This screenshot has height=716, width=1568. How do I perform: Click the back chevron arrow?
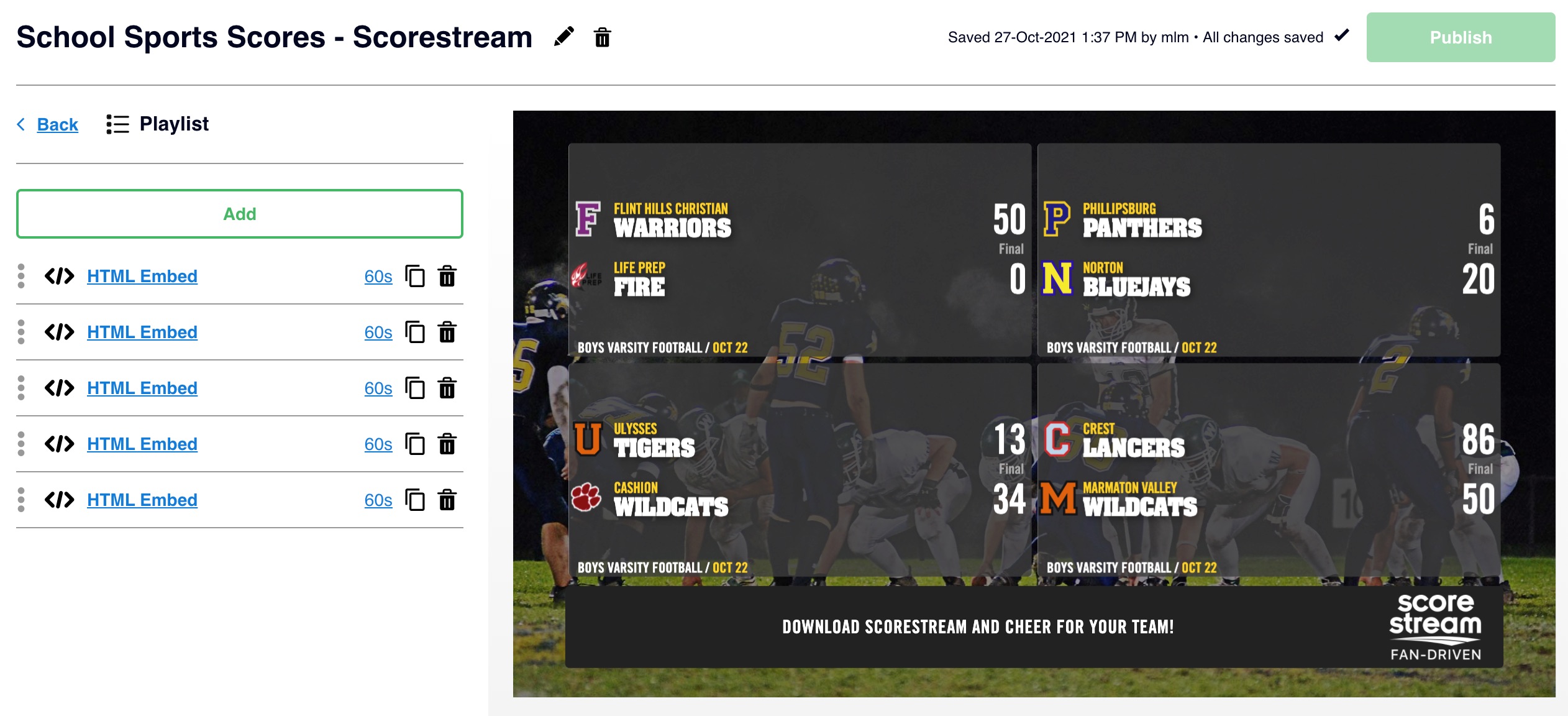[x=21, y=124]
